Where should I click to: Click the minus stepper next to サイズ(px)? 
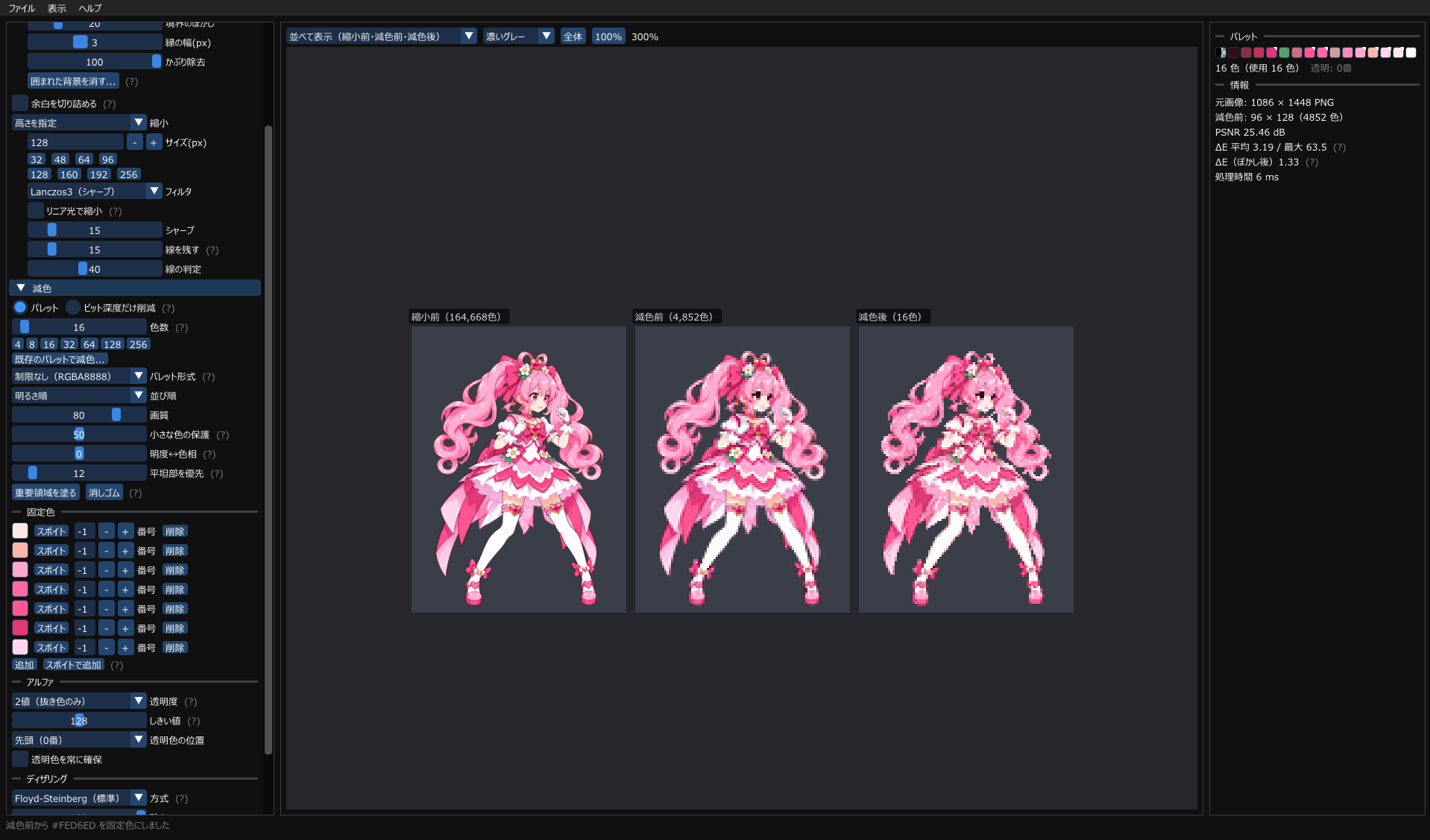pyautogui.click(x=134, y=142)
